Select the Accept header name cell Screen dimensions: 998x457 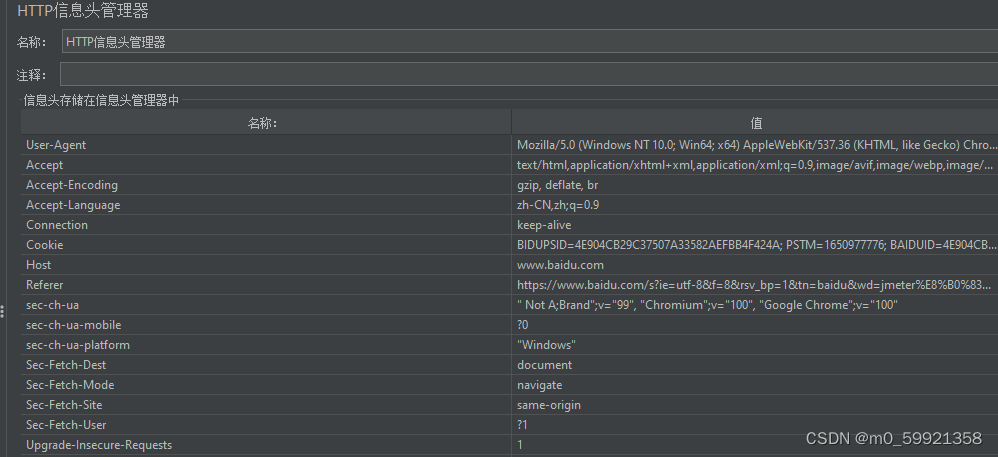point(266,165)
